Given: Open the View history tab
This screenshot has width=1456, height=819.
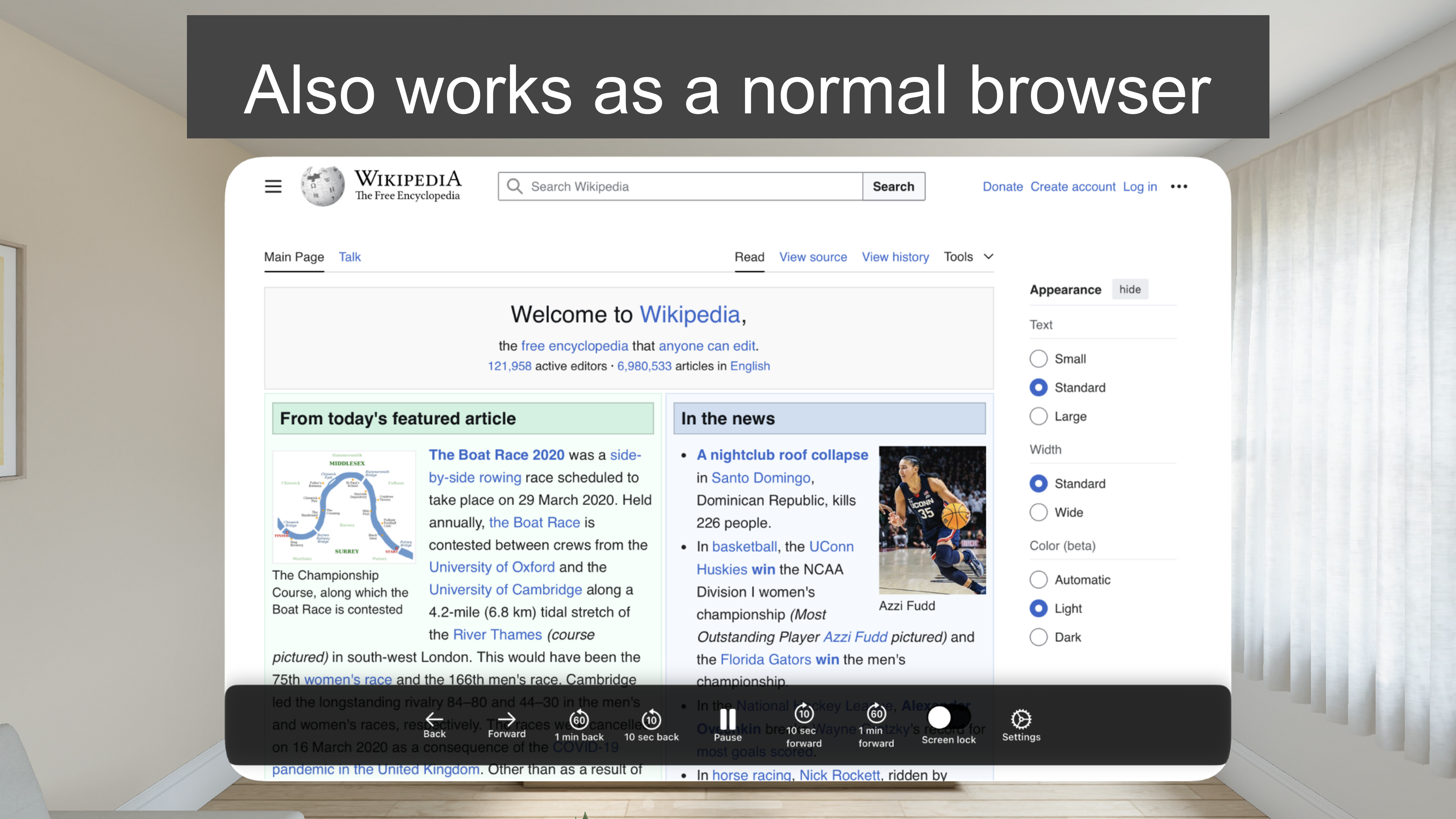Looking at the screenshot, I should pyautogui.click(x=895, y=257).
